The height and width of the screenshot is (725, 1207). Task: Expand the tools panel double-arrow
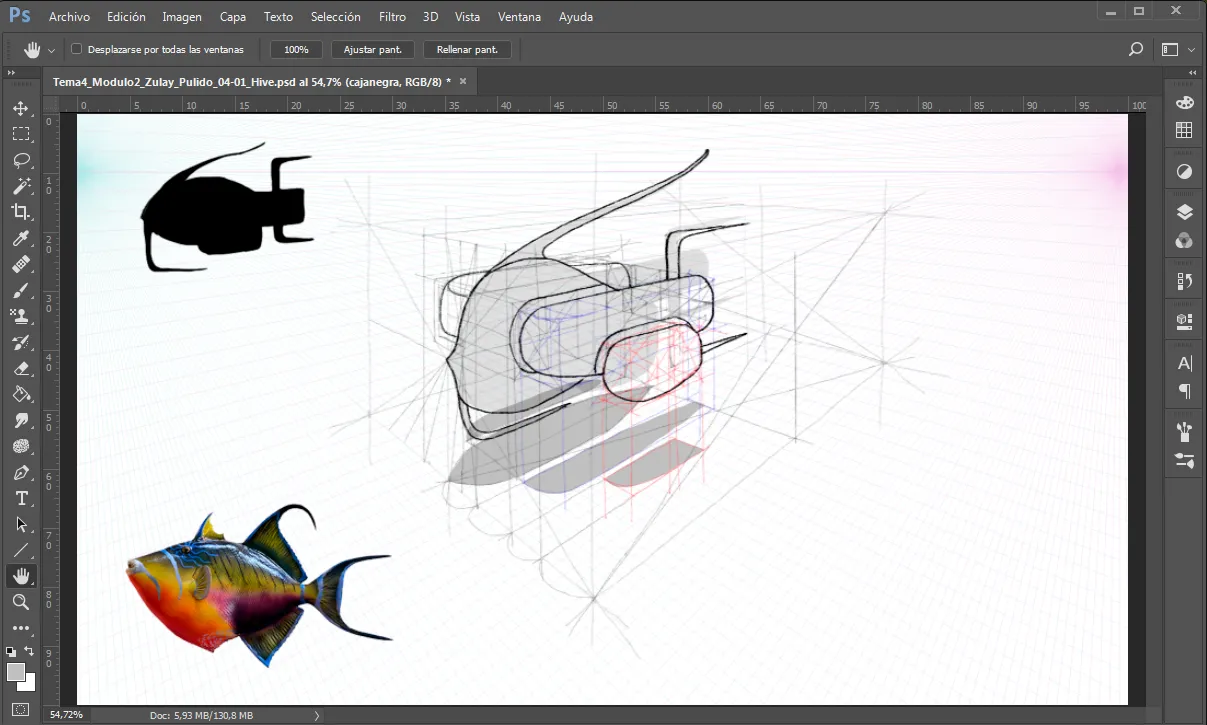[x=11, y=73]
